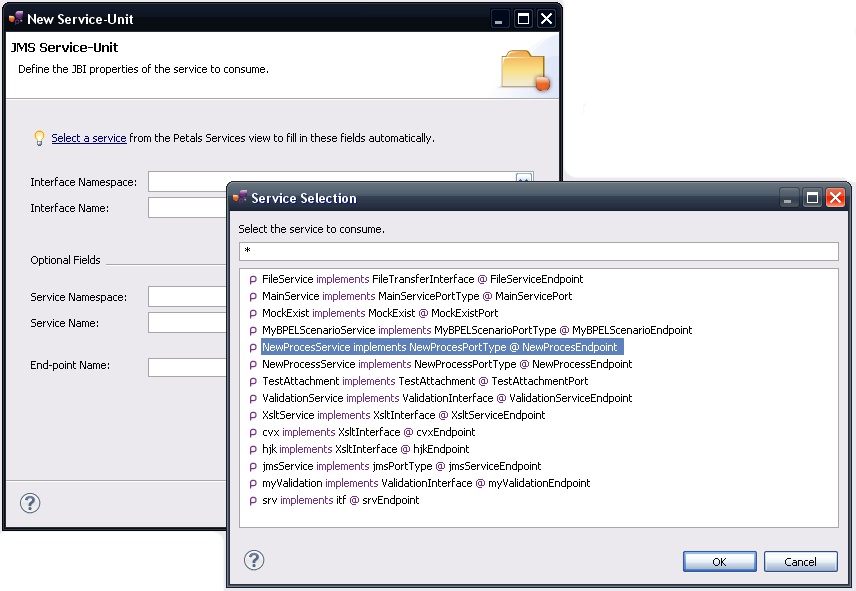Choose NewProcessService implements NewProcessPortType

coord(446,365)
